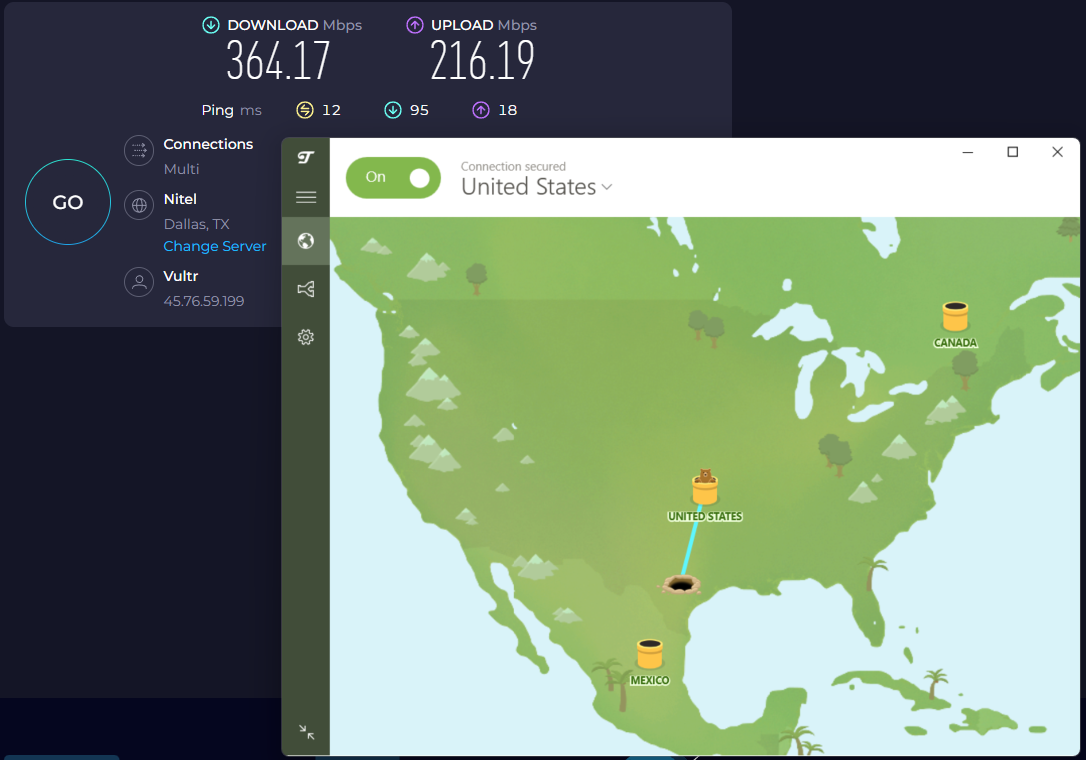Image resolution: width=1086 pixels, height=760 pixels.
Task: Click the United States bear tunnel
Action: point(705,487)
